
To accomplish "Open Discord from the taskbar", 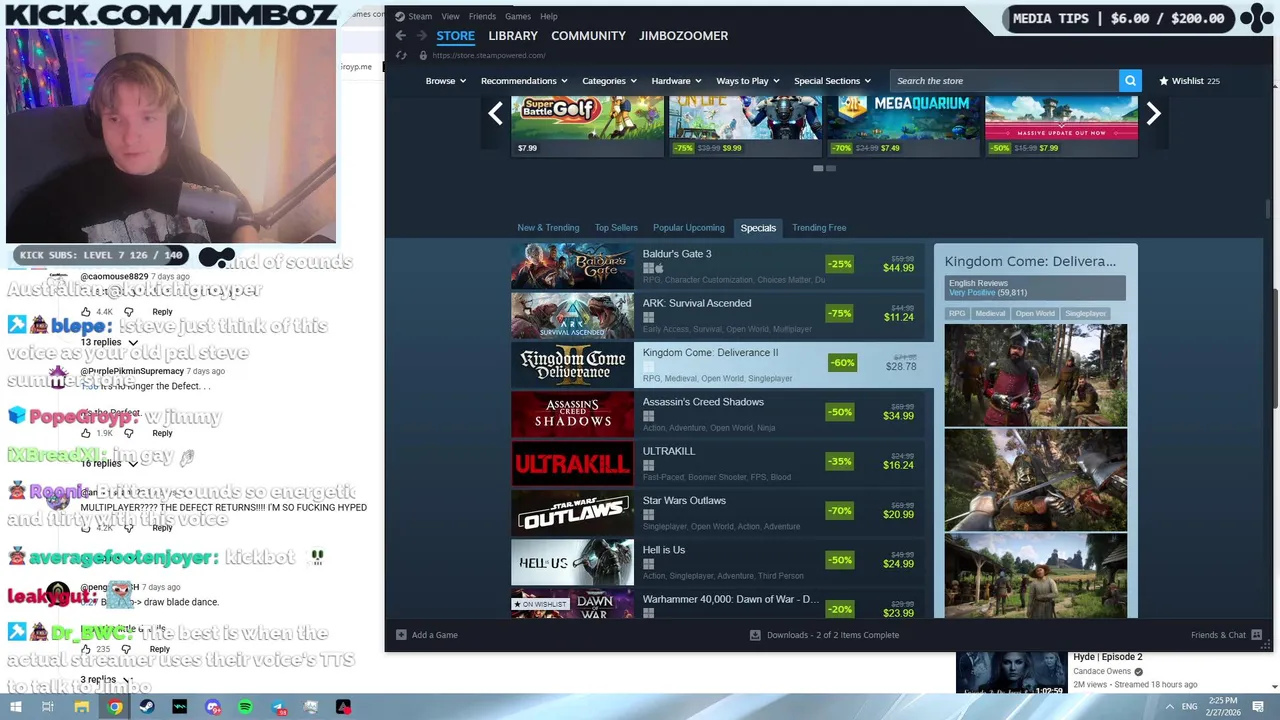I will click(x=212, y=707).
